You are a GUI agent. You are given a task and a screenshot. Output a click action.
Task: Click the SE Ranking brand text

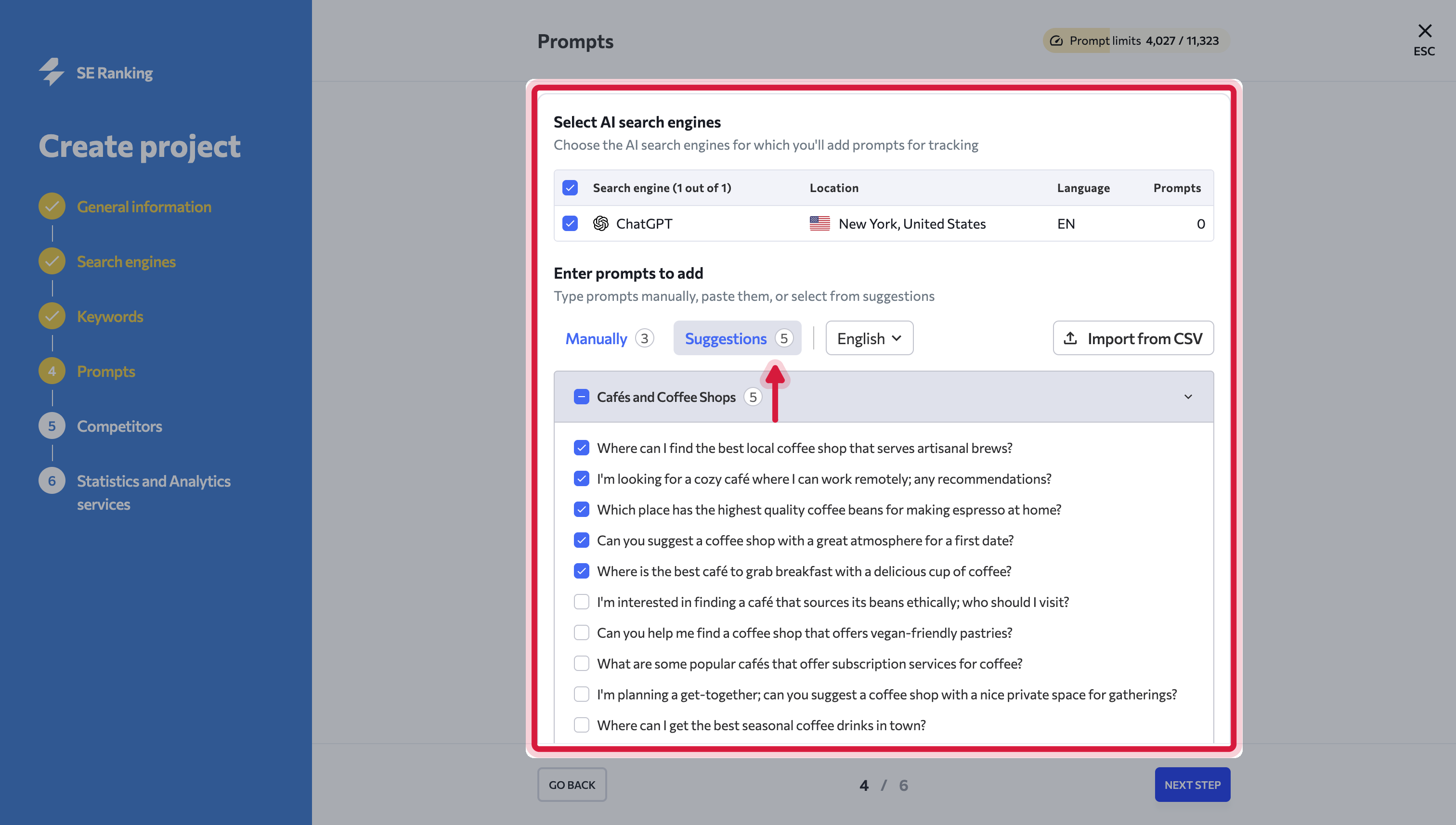coord(115,73)
